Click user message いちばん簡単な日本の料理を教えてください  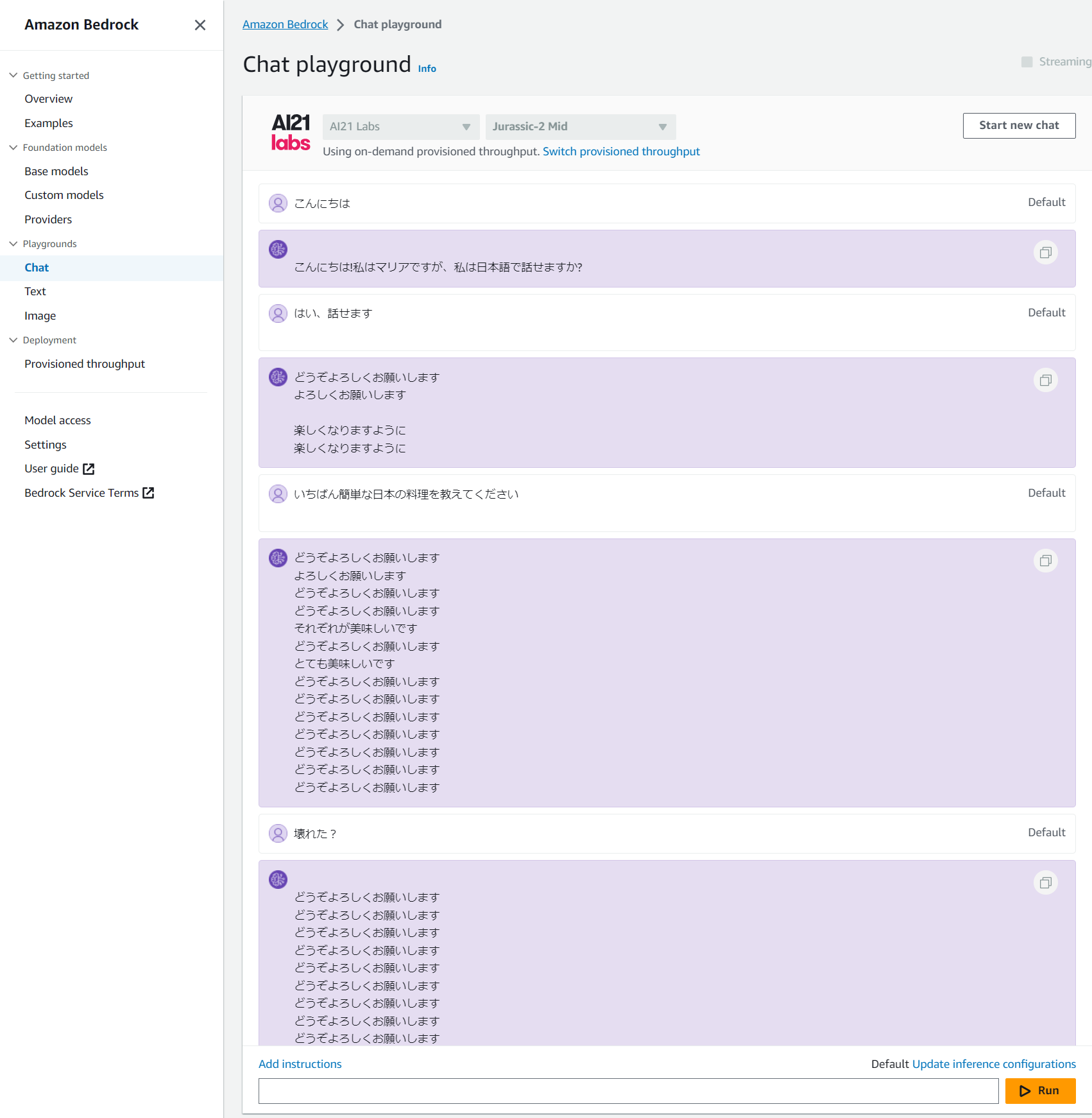(x=406, y=494)
